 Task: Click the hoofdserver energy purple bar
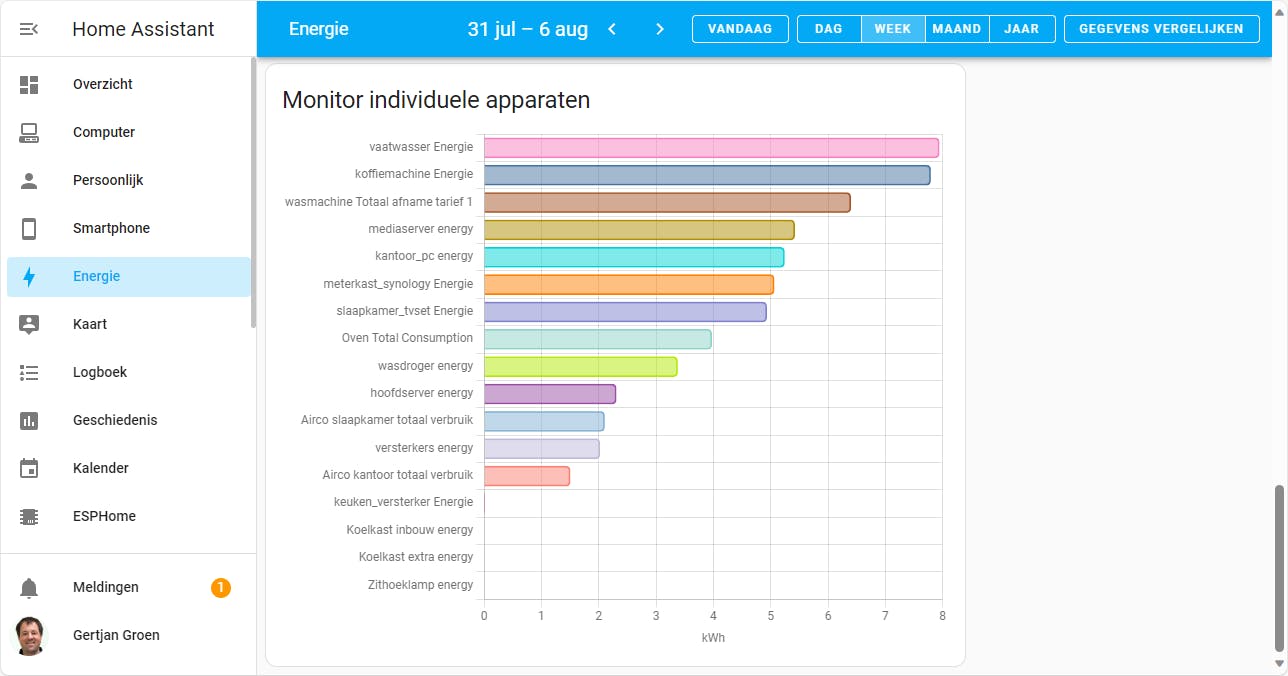(x=550, y=394)
